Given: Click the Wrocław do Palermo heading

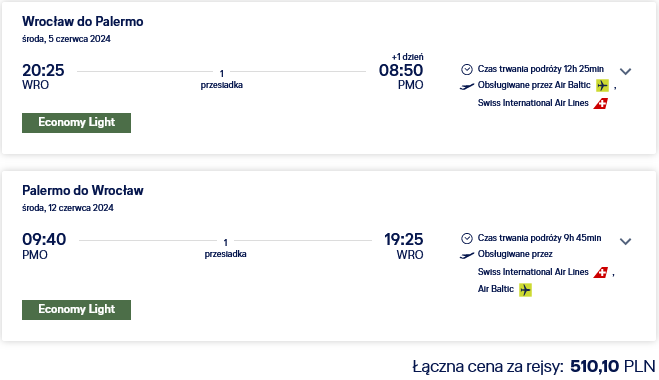Looking at the screenshot, I should pyautogui.click(x=83, y=21).
